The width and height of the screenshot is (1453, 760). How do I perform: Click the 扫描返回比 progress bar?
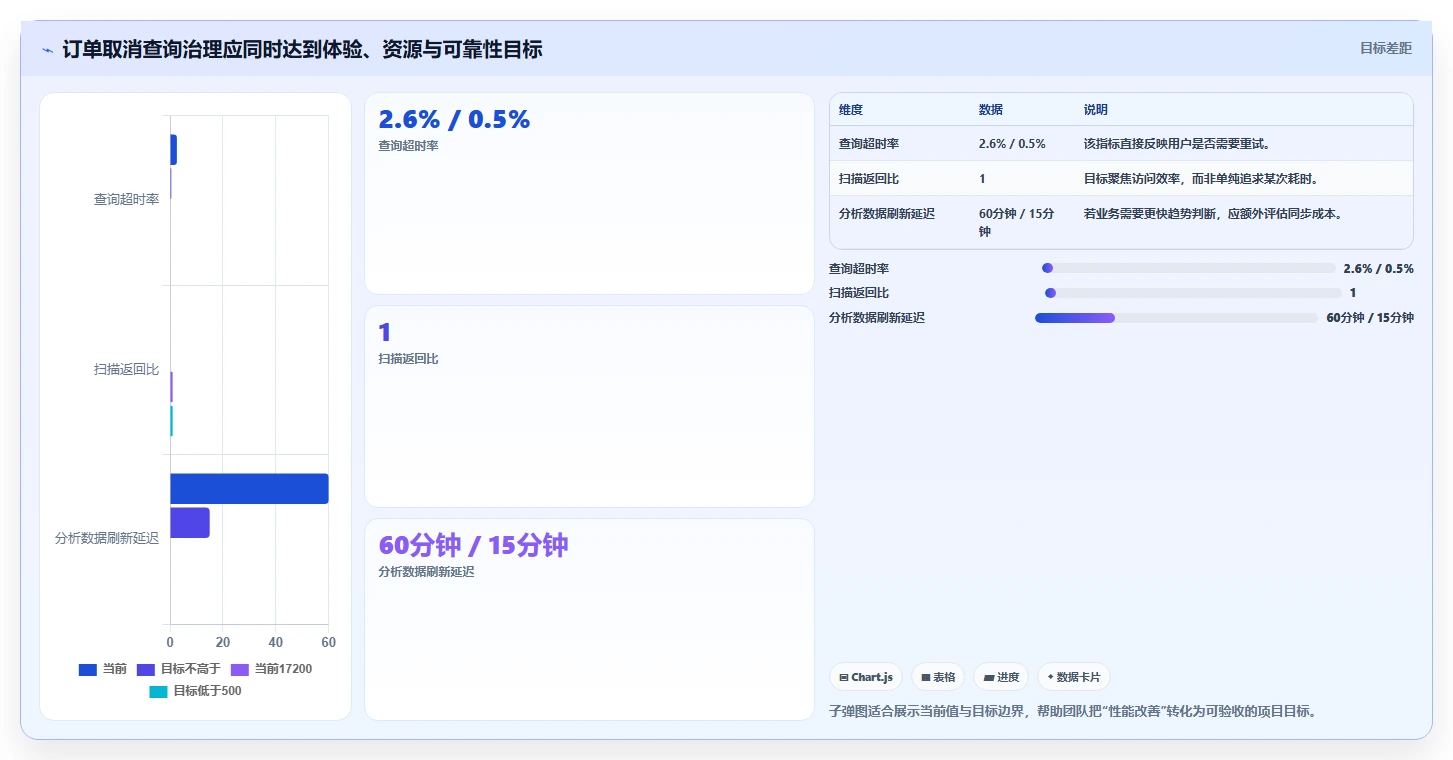1193,293
